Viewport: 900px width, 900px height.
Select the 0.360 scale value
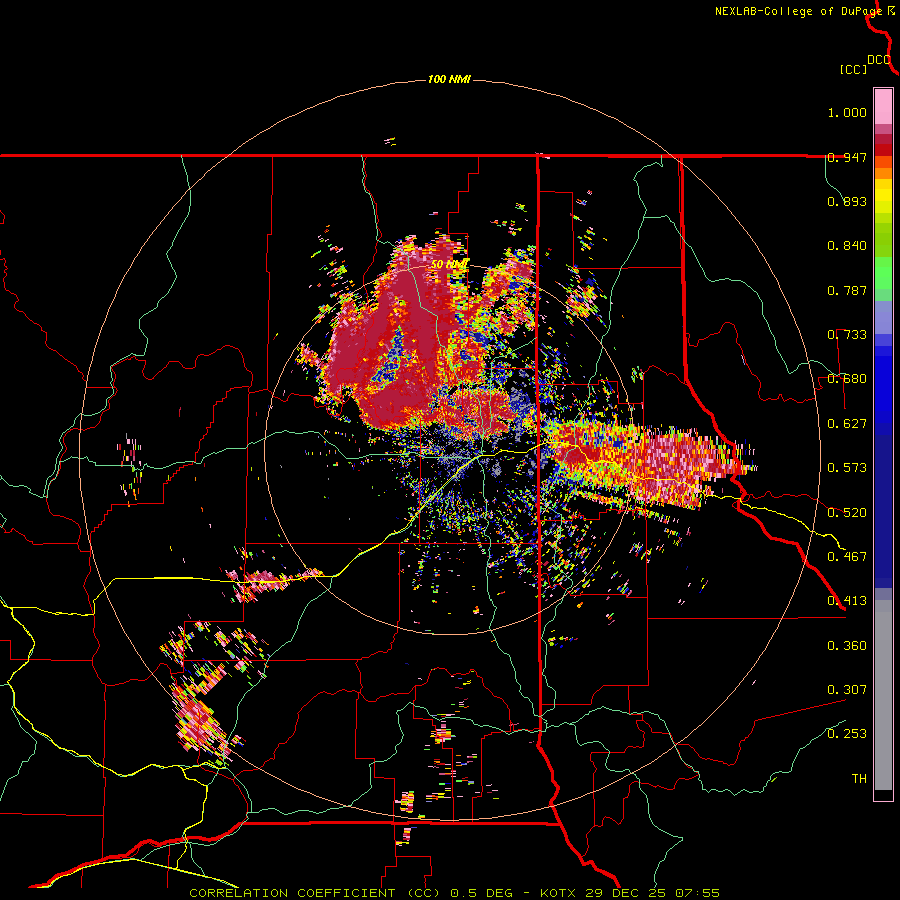pos(847,646)
